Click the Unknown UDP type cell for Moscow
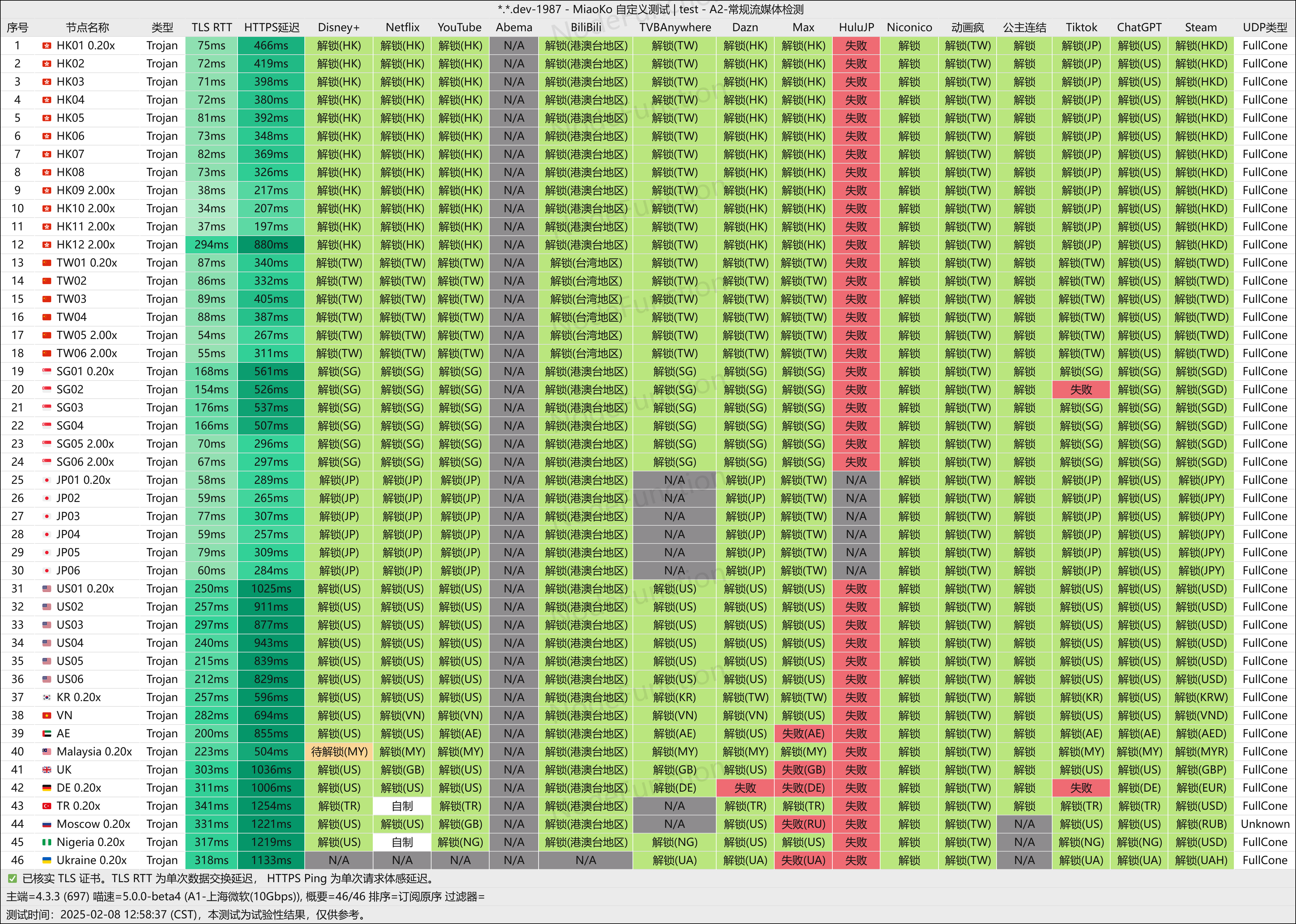Viewport: 1296px width, 924px height. [x=1265, y=824]
